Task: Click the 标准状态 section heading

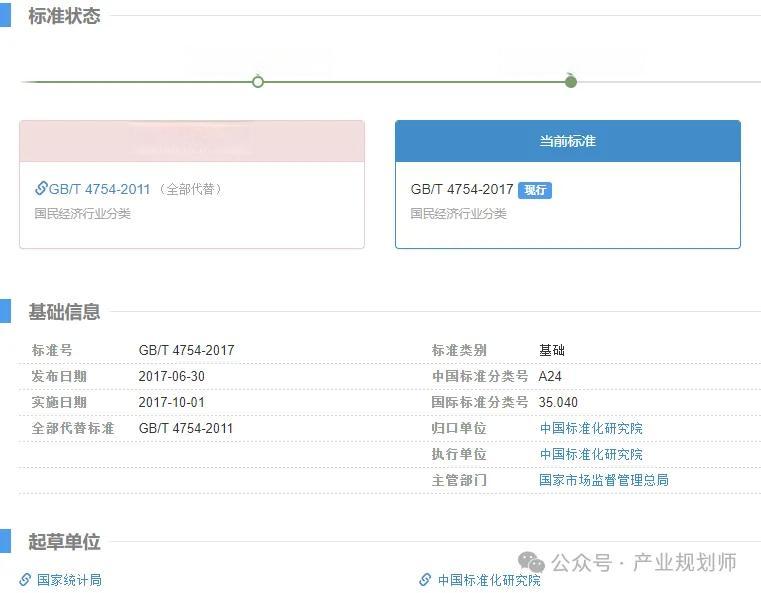Action: pos(64,16)
